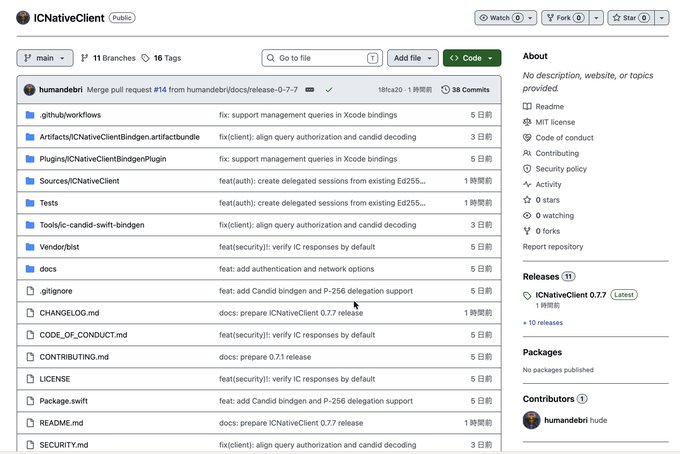Open the Package.swift file

(x=64, y=401)
